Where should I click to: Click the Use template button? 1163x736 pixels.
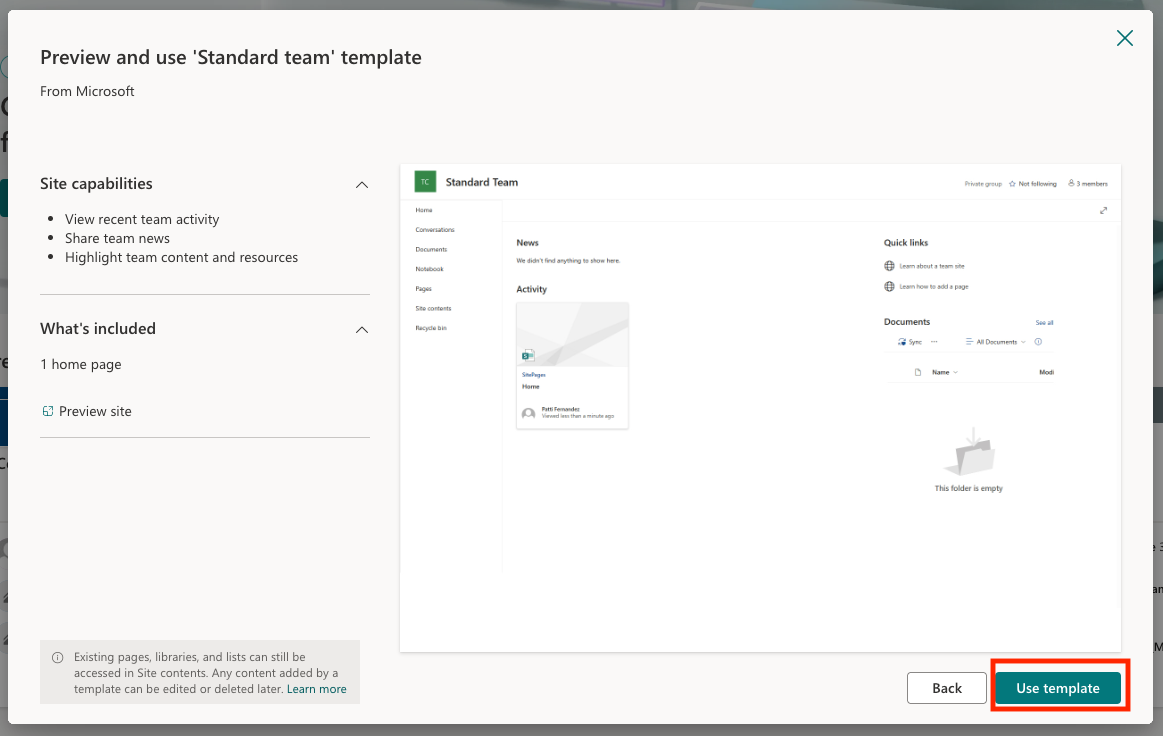coord(1057,688)
